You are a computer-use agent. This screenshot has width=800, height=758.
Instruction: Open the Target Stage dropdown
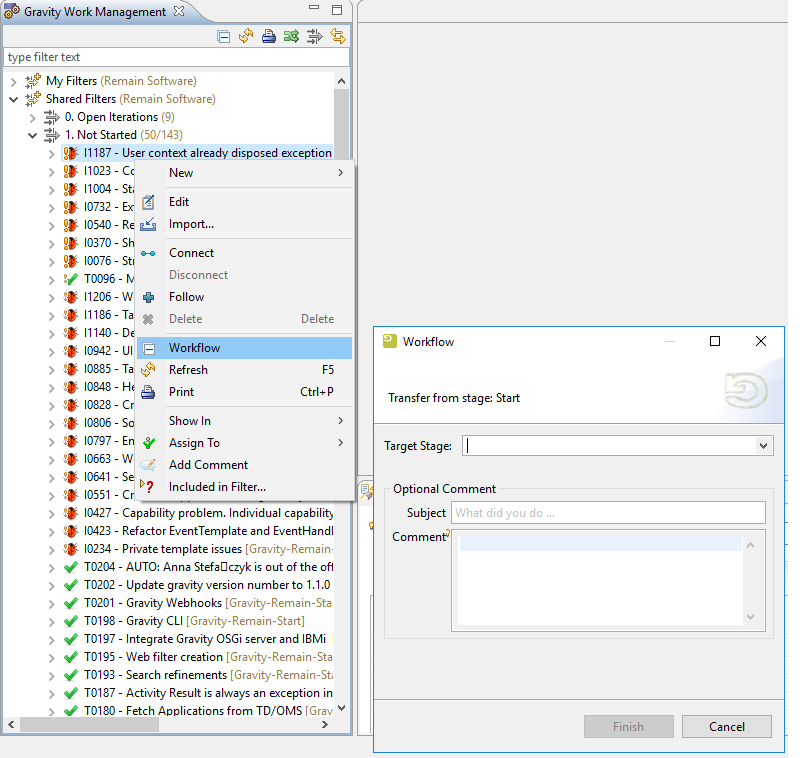pos(764,446)
